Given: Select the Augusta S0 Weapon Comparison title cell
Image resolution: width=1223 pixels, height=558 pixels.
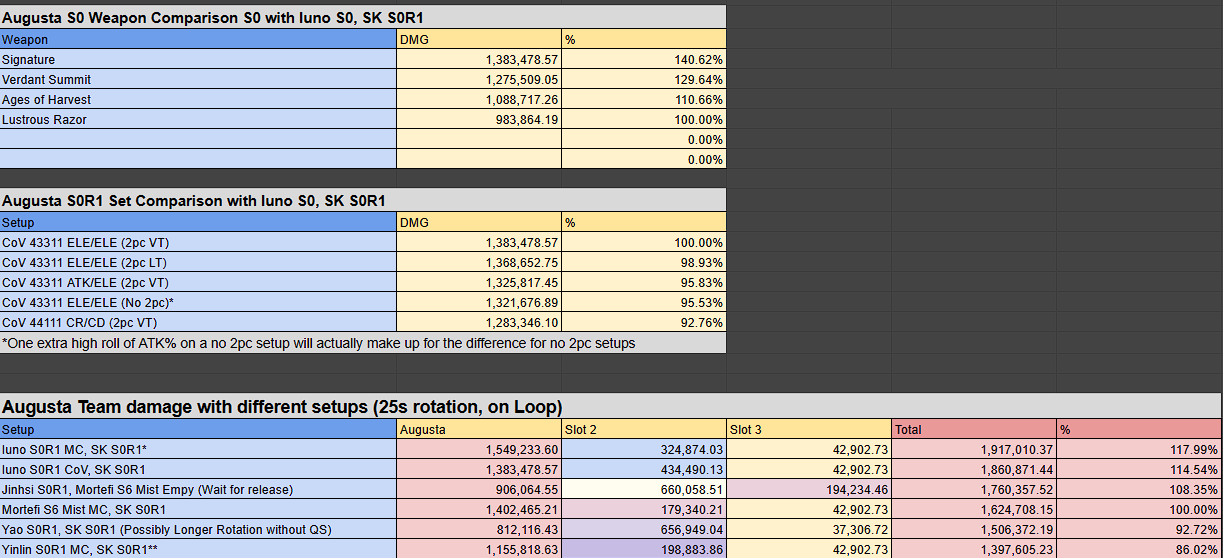Looking at the screenshot, I should click(363, 17).
